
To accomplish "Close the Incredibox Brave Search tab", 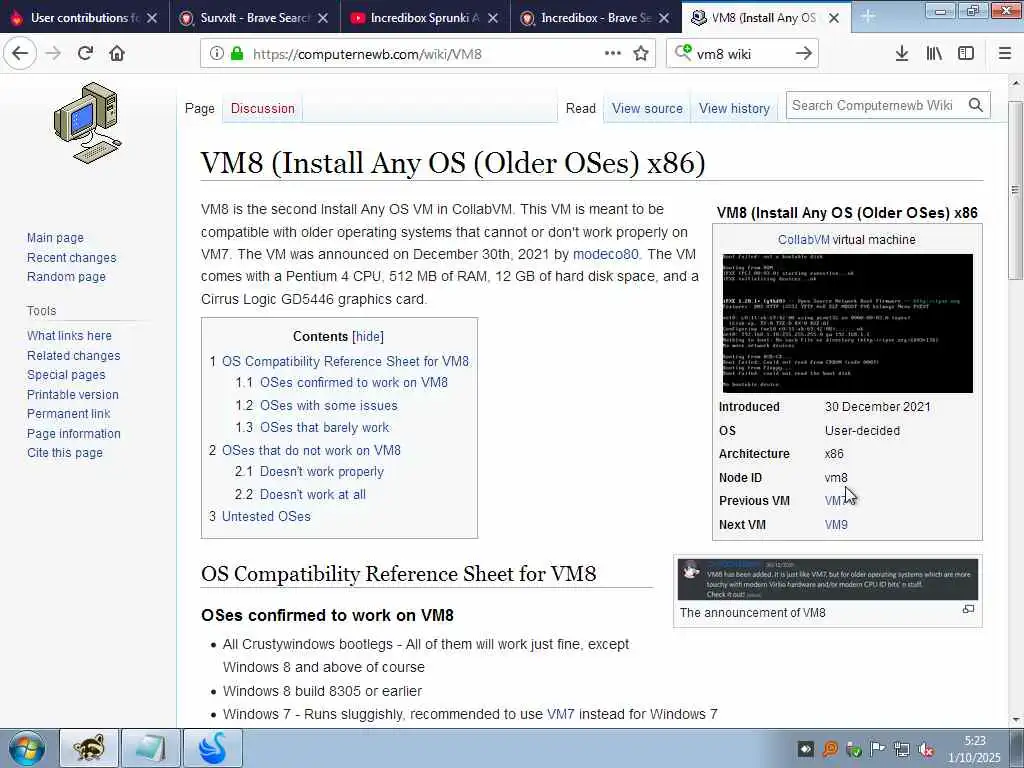I will coord(664,18).
